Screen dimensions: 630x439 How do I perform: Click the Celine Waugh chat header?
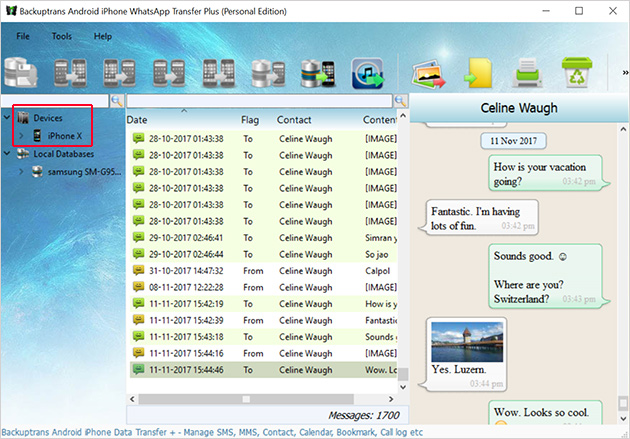(x=519, y=108)
